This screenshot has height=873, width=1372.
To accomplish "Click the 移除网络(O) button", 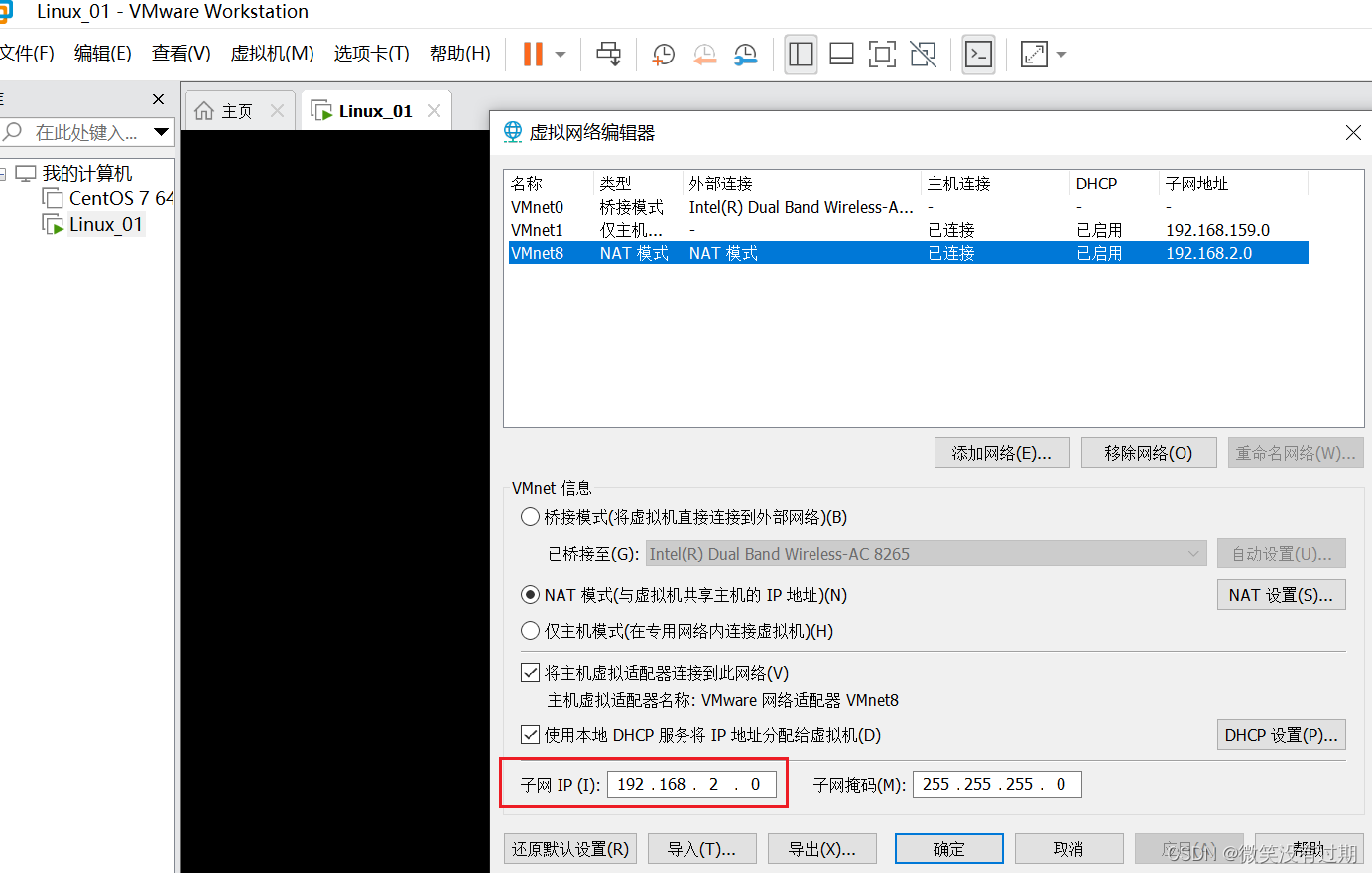I will (x=1149, y=453).
